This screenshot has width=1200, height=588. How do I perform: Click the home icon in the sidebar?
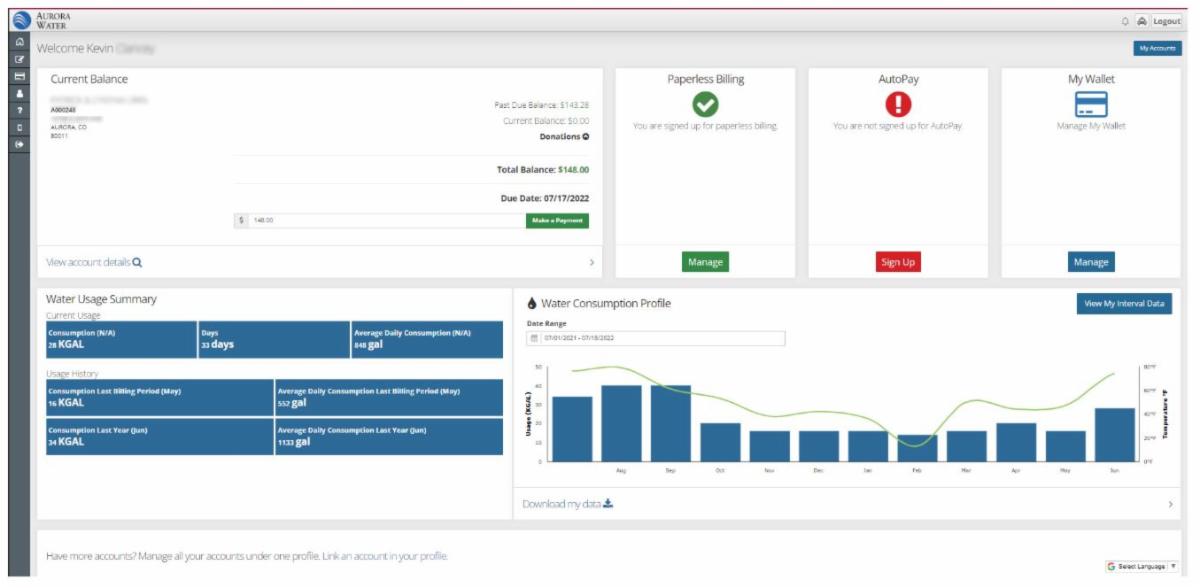pyautogui.click(x=18, y=42)
